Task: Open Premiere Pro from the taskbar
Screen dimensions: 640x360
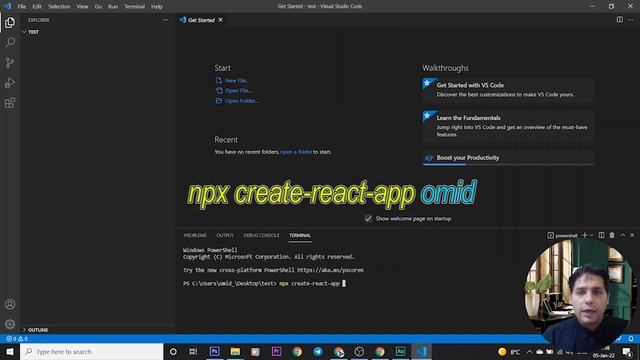Action: pyautogui.click(x=276, y=351)
